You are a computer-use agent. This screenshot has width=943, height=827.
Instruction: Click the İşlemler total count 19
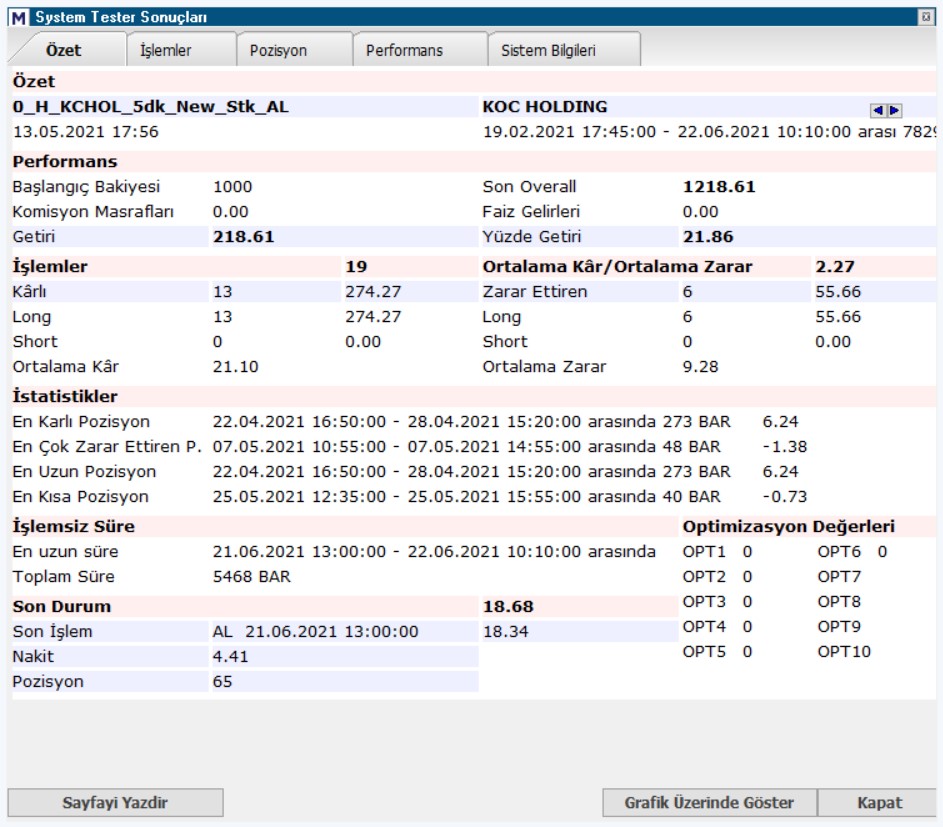coord(356,266)
